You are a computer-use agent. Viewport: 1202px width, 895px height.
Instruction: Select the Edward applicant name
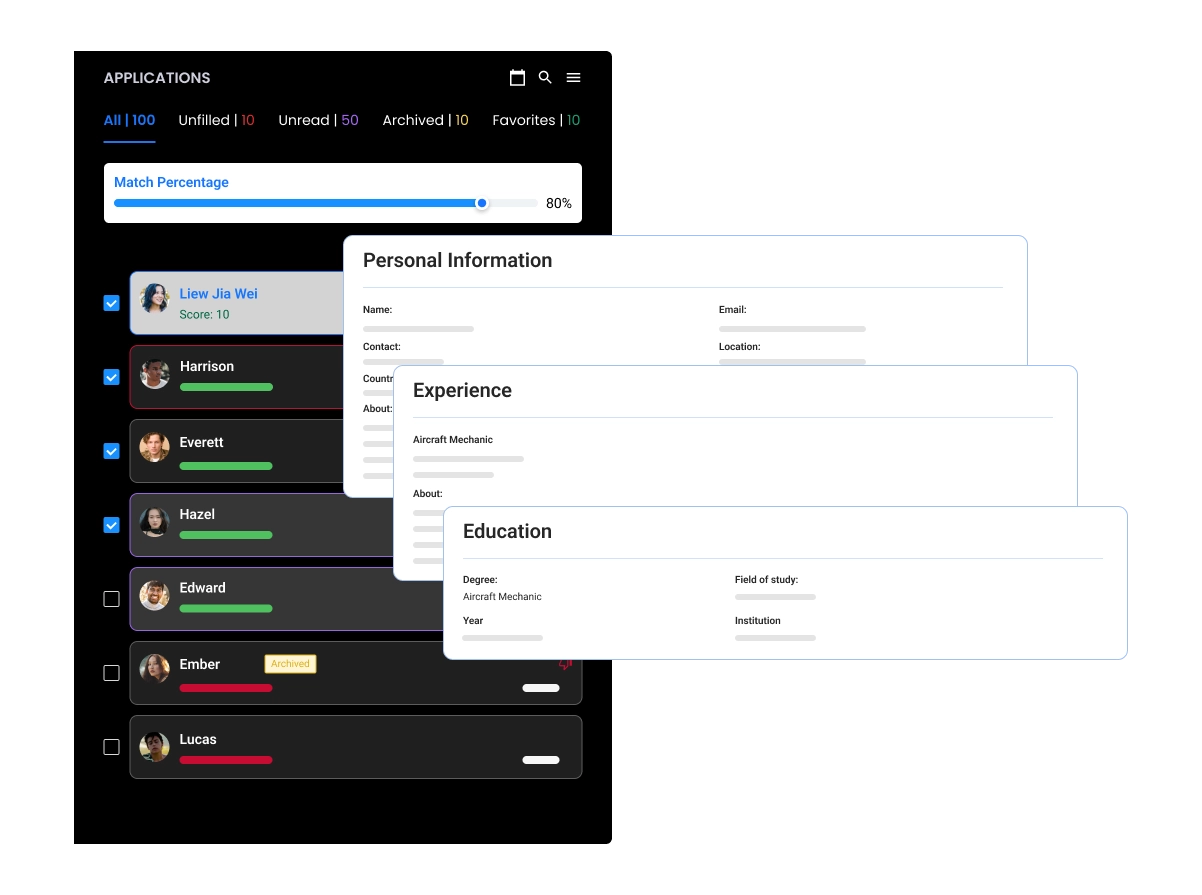coord(202,588)
